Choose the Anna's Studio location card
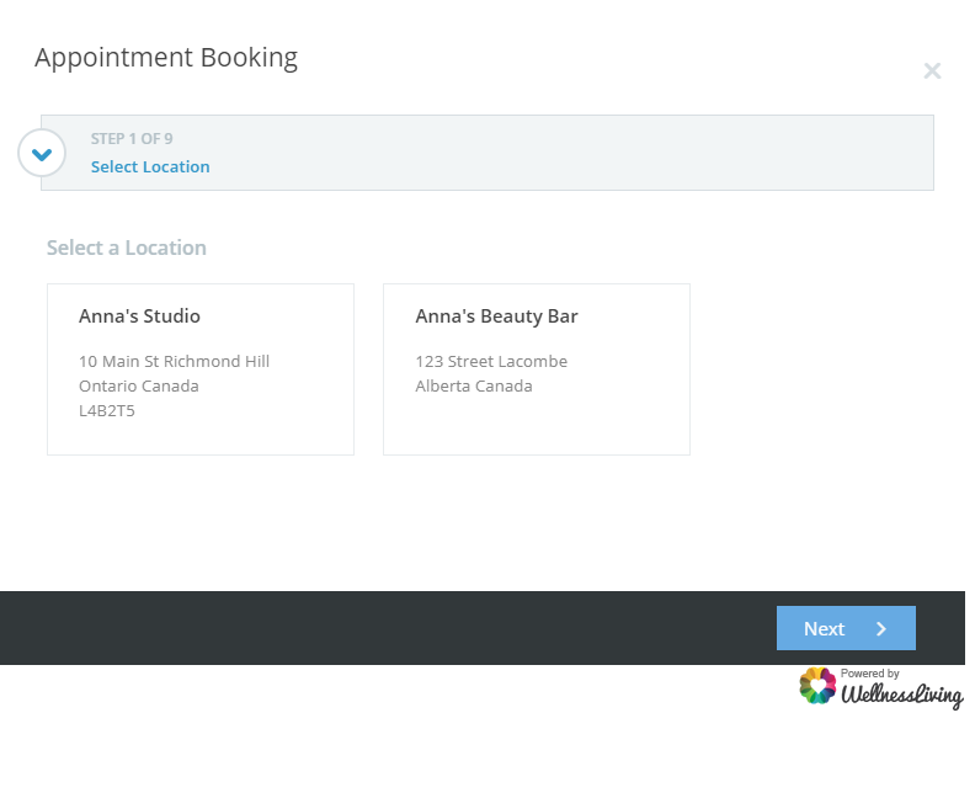The image size is (975, 798). [x=200, y=369]
